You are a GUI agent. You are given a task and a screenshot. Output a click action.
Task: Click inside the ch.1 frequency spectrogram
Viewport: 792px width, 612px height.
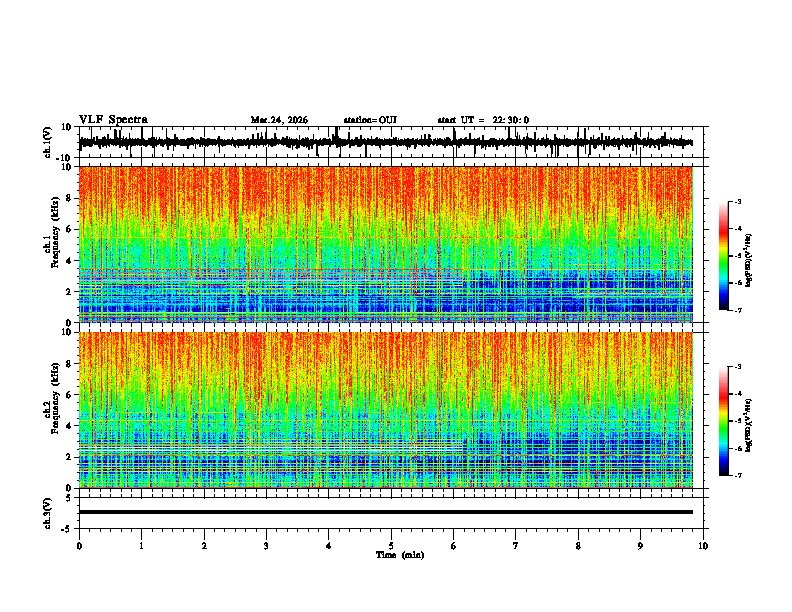click(386, 244)
